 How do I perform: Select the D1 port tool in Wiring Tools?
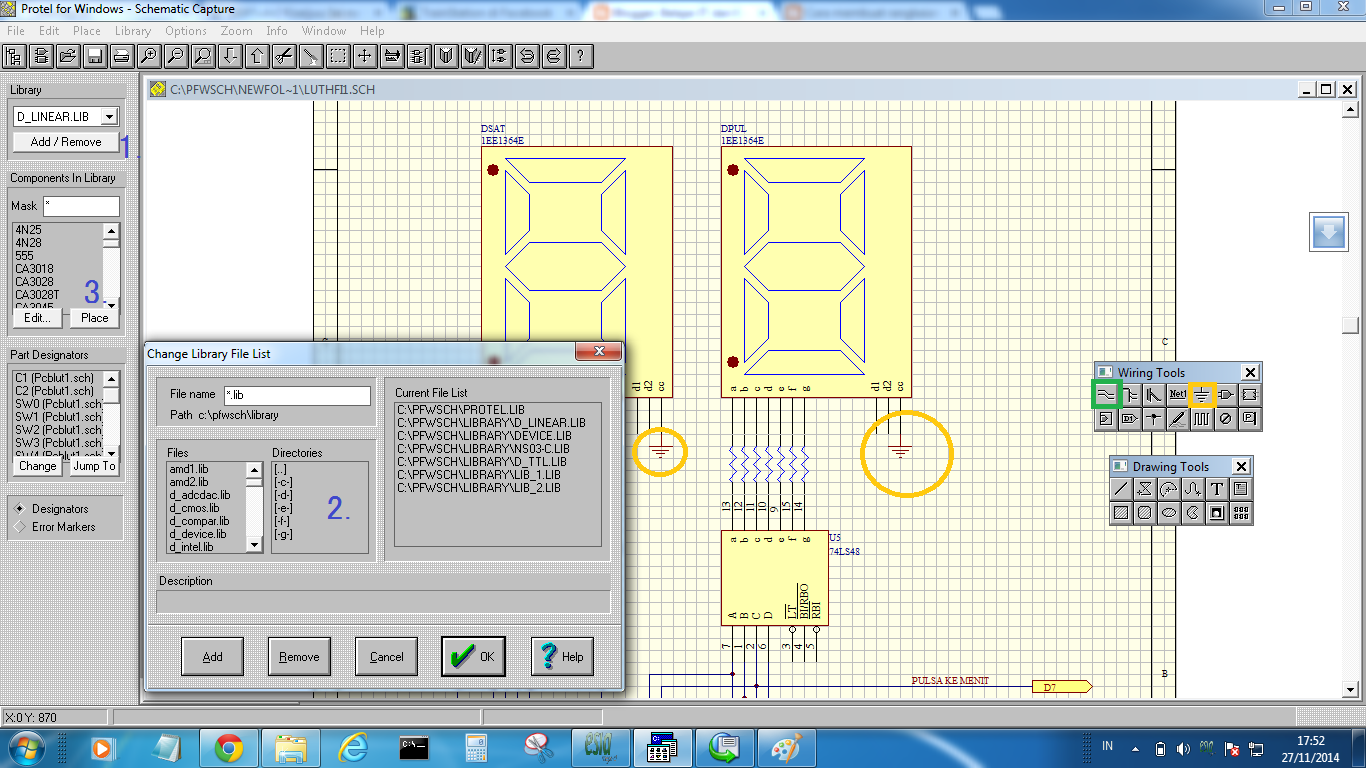click(x=1130, y=419)
